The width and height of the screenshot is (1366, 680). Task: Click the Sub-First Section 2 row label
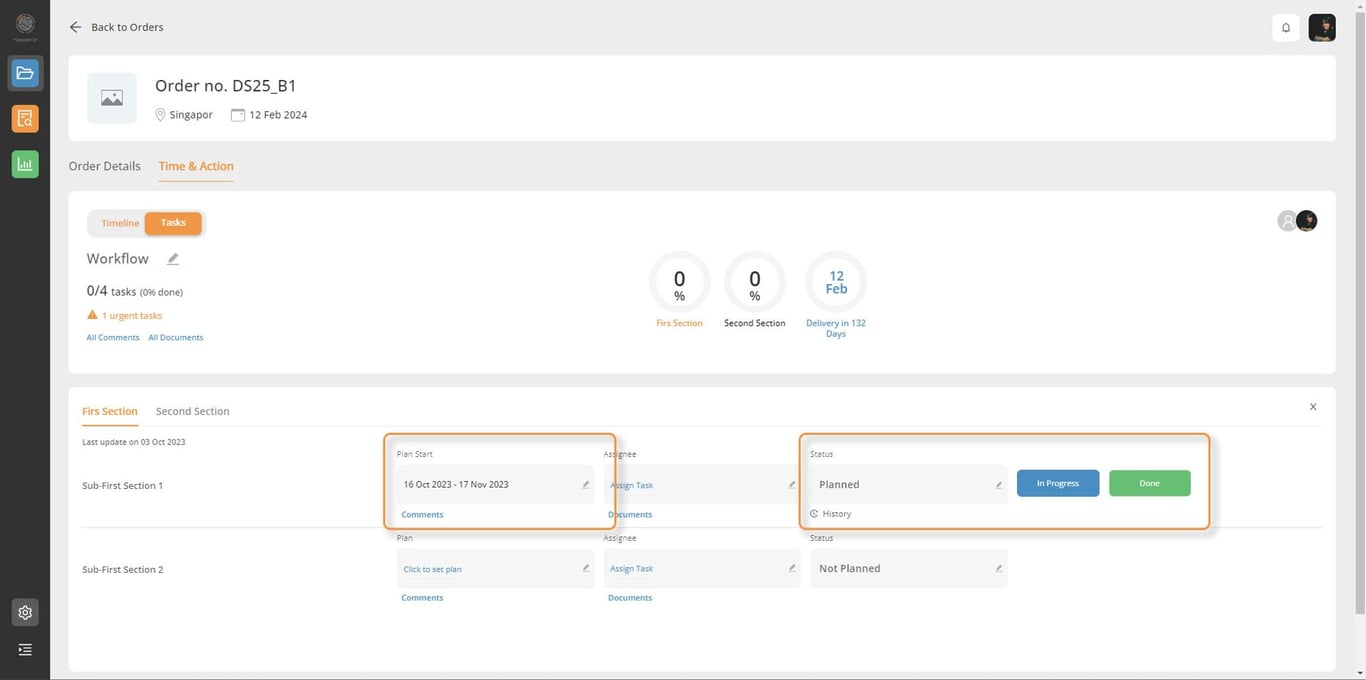coord(122,569)
